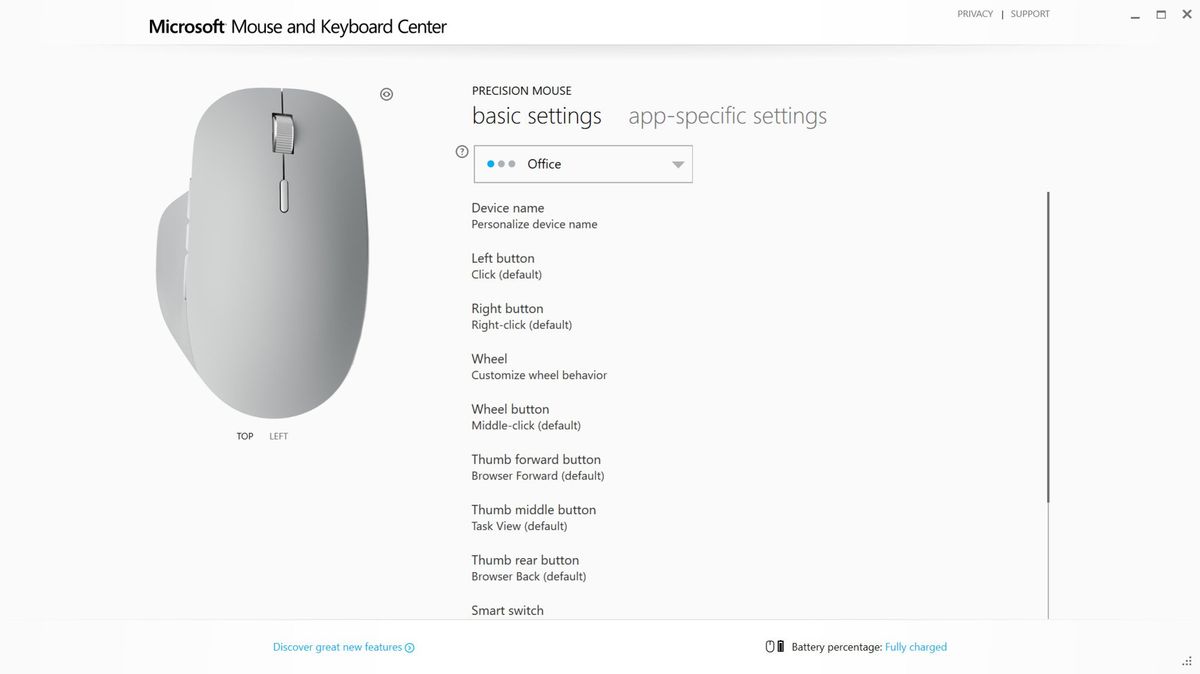
Task: Click the scroll wheel on mouse image
Action: (x=282, y=134)
